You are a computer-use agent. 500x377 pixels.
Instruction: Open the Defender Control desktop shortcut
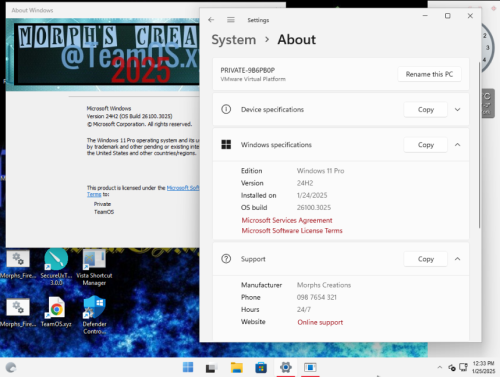click(95, 315)
